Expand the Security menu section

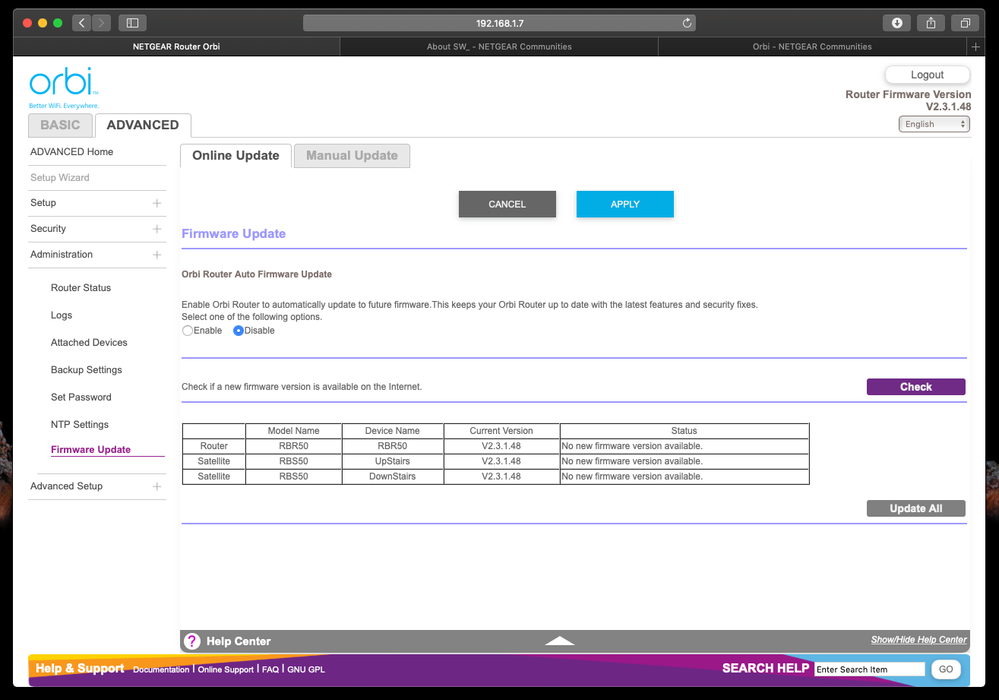pos(157,229)
